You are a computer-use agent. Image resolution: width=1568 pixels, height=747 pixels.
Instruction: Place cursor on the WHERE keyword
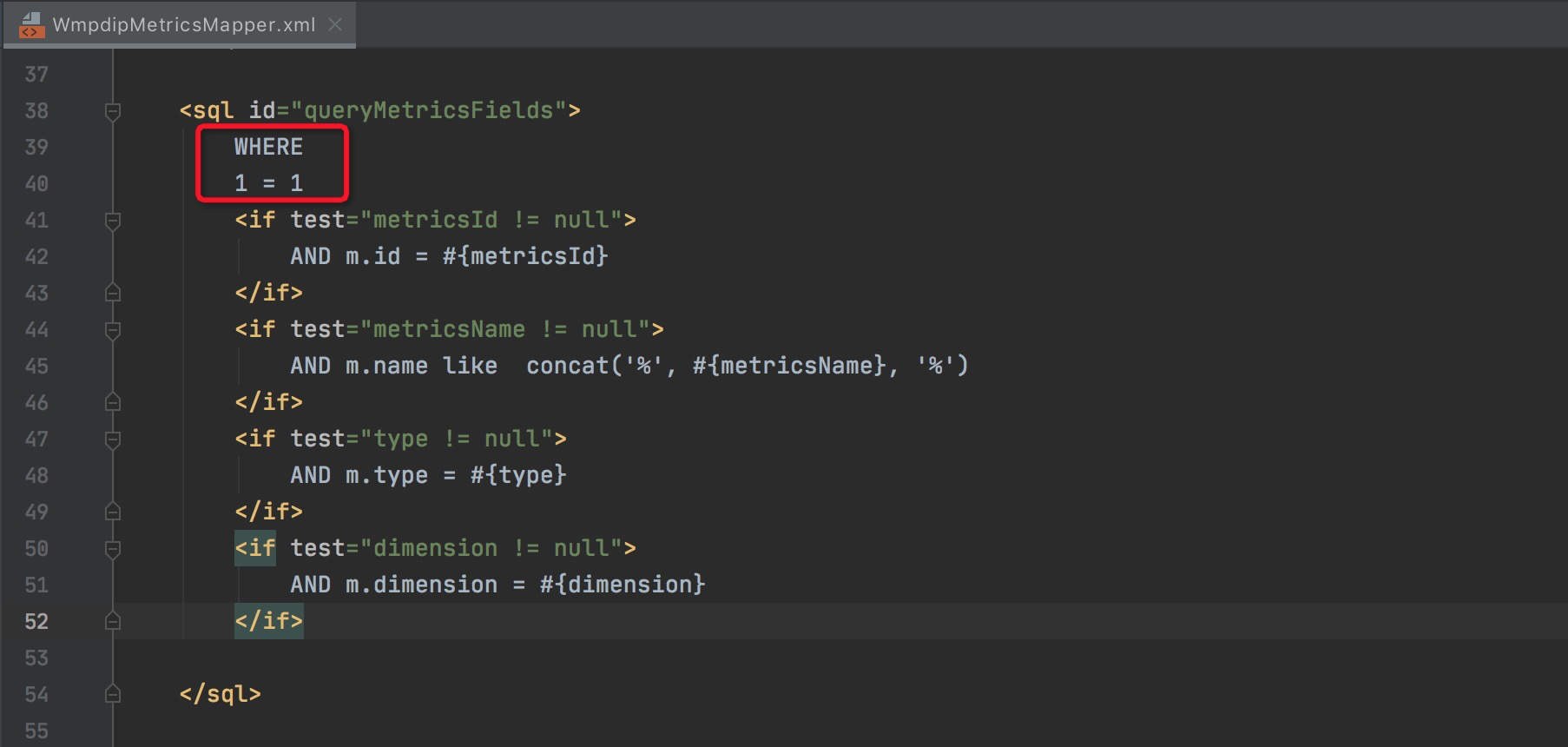pos(268,148)
